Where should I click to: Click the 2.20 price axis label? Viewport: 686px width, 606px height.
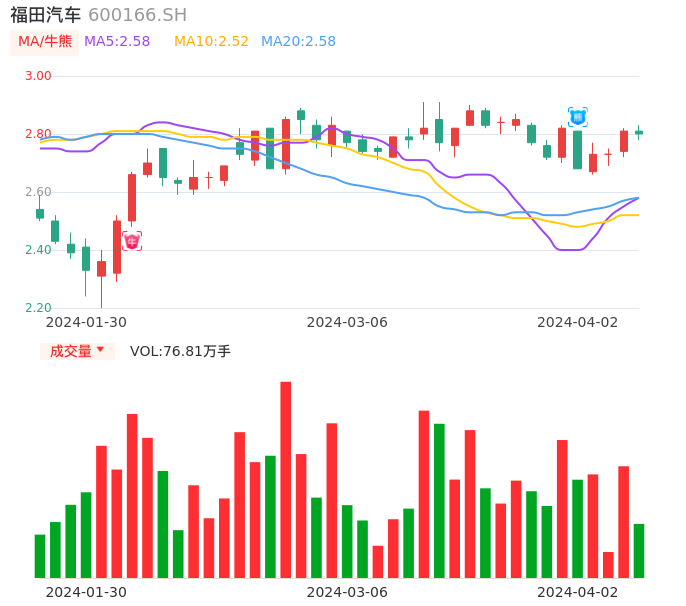[x=38, y=308]
